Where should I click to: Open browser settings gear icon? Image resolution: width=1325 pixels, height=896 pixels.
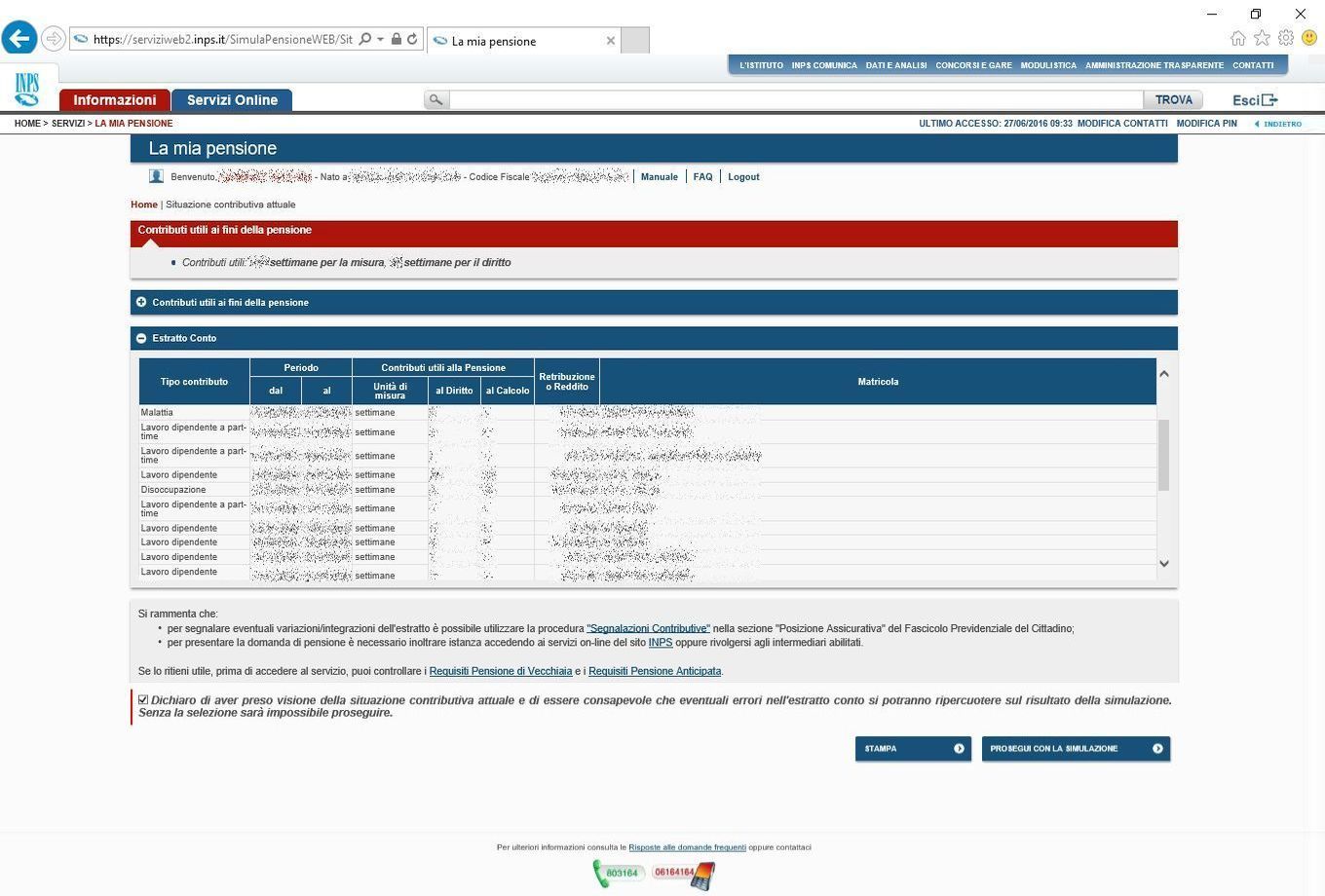click(x=1286, y=38)
